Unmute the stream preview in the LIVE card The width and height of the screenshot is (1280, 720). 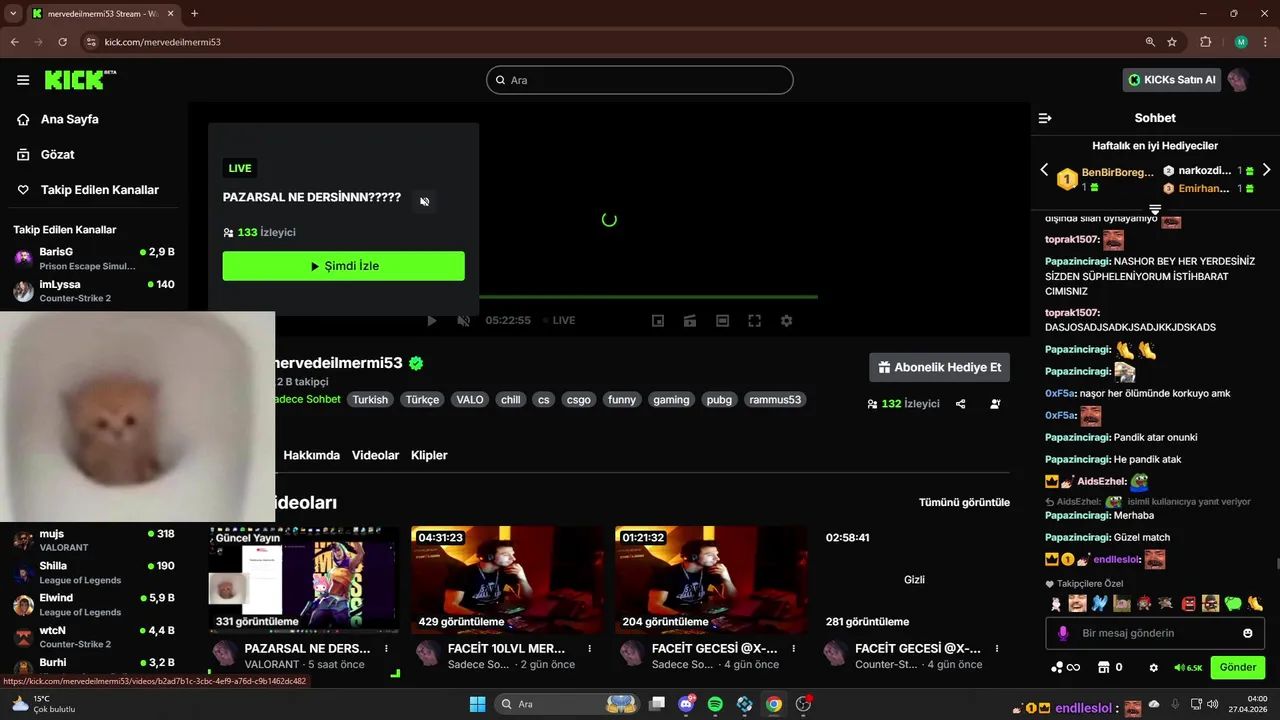(424, 201)
